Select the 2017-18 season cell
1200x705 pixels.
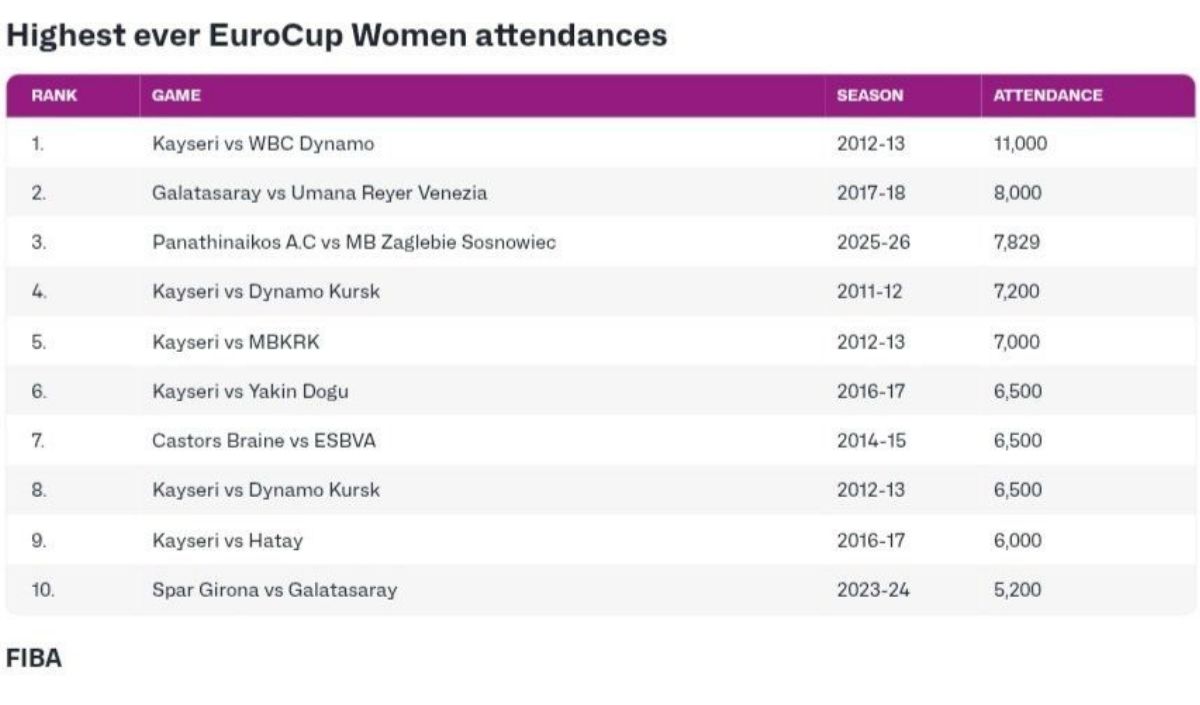pos(870,193)
